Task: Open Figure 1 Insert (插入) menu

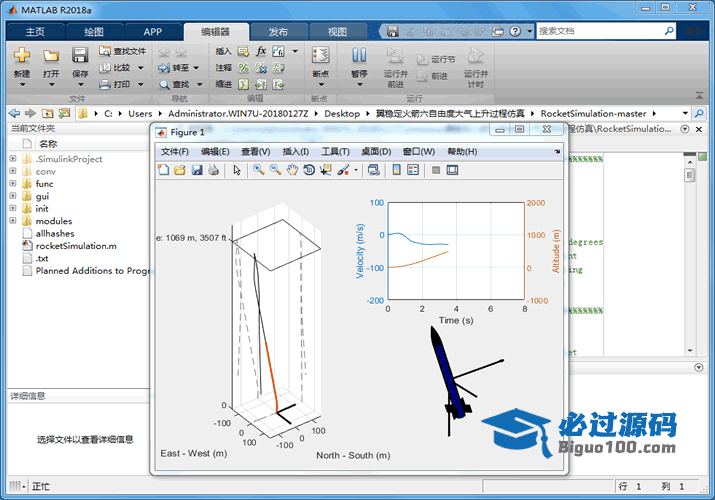Action: point(295,151)
